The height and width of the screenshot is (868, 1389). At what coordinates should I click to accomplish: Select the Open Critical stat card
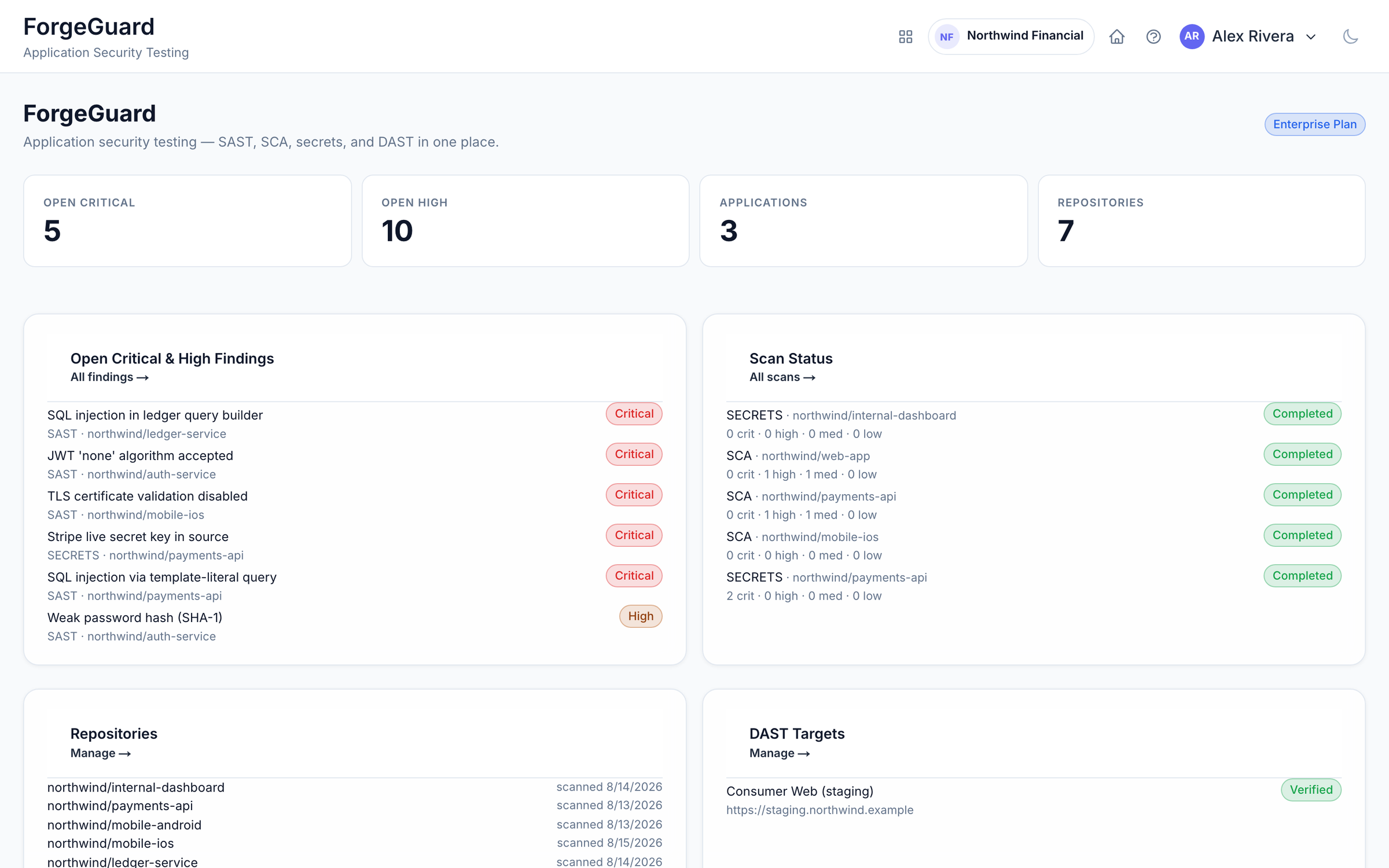[188, 221]
